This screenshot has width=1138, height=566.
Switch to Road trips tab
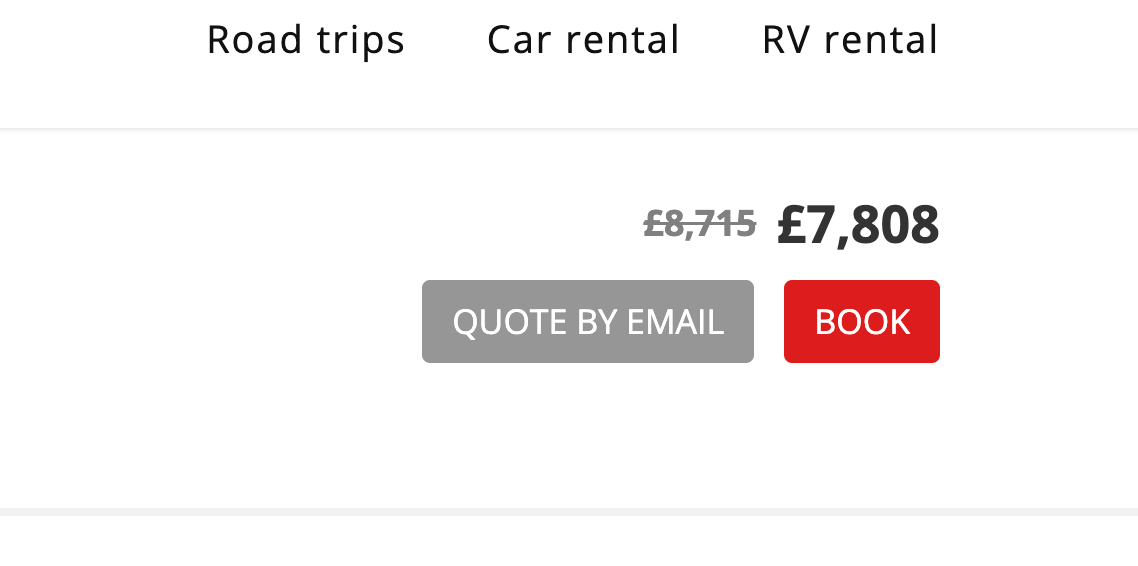(306, 40)
